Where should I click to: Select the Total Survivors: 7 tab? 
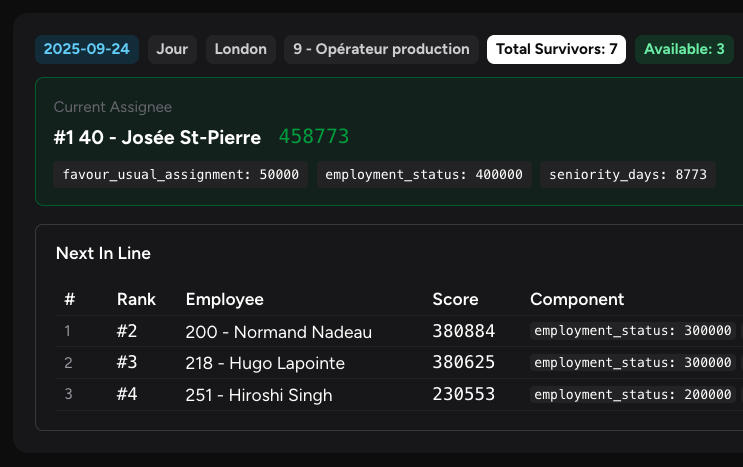[556, 49]
